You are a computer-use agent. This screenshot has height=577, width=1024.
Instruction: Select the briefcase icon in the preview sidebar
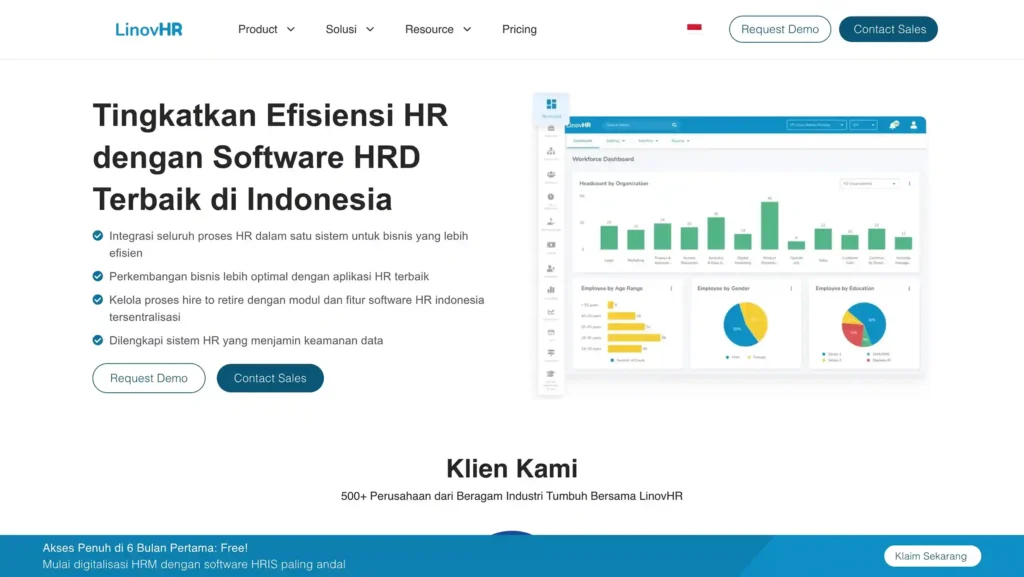point(551,128)
